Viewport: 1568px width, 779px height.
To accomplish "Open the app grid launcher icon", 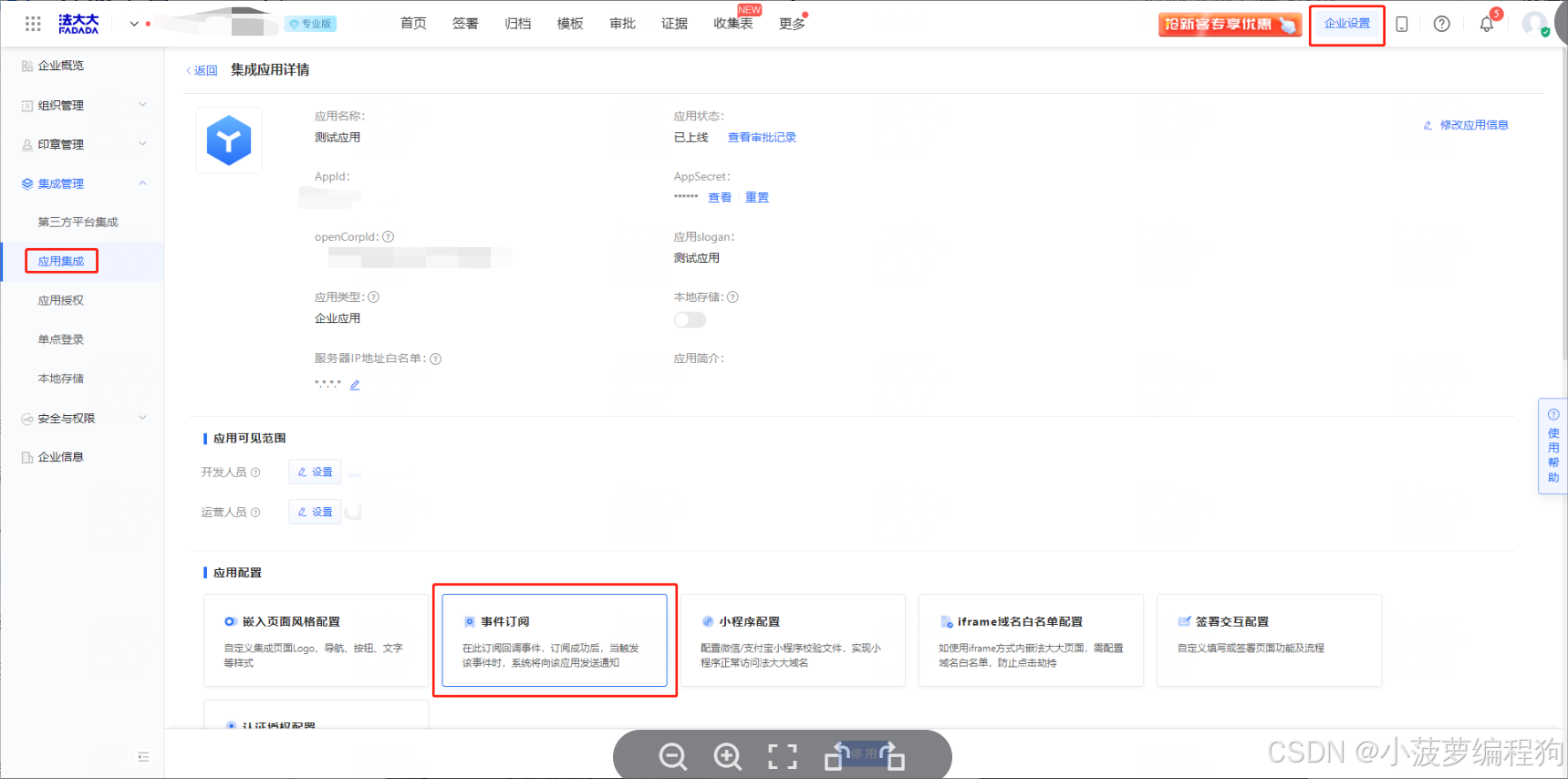I will tap(33, 24).
